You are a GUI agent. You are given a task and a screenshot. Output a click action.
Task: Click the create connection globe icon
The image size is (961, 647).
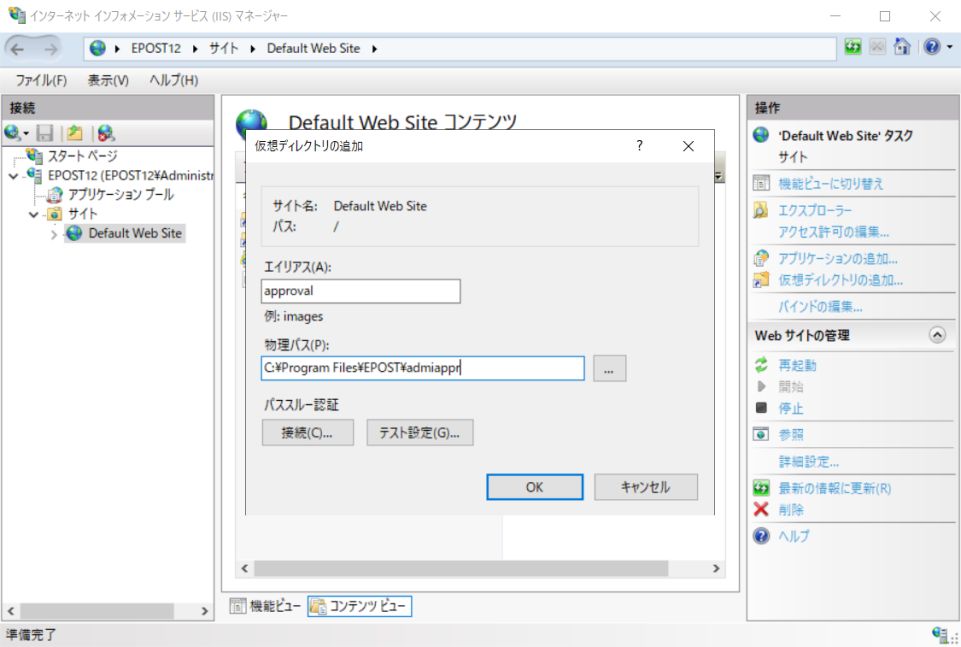click(12, 133)
